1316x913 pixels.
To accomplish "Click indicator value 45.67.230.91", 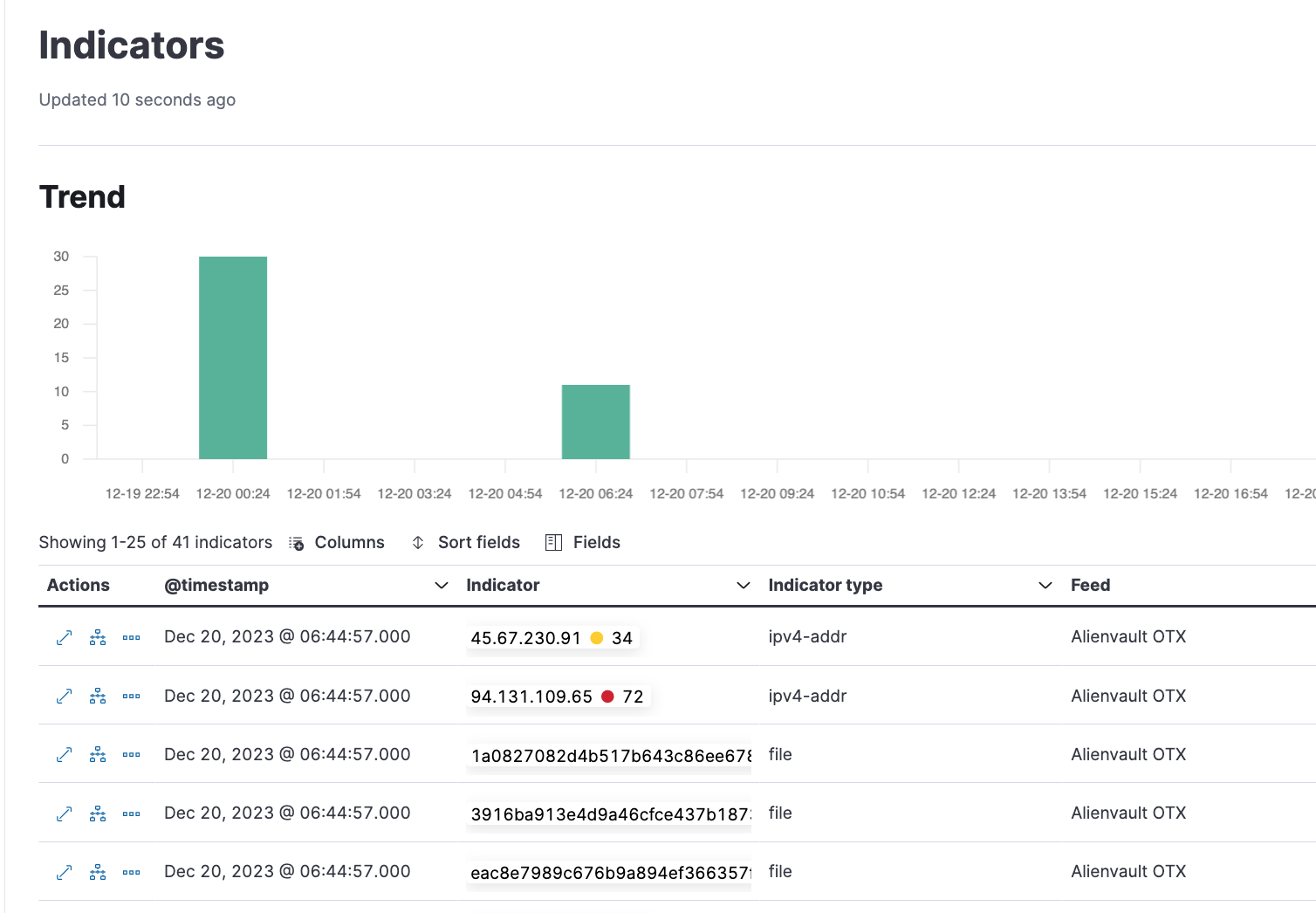I will coord(525,638).
